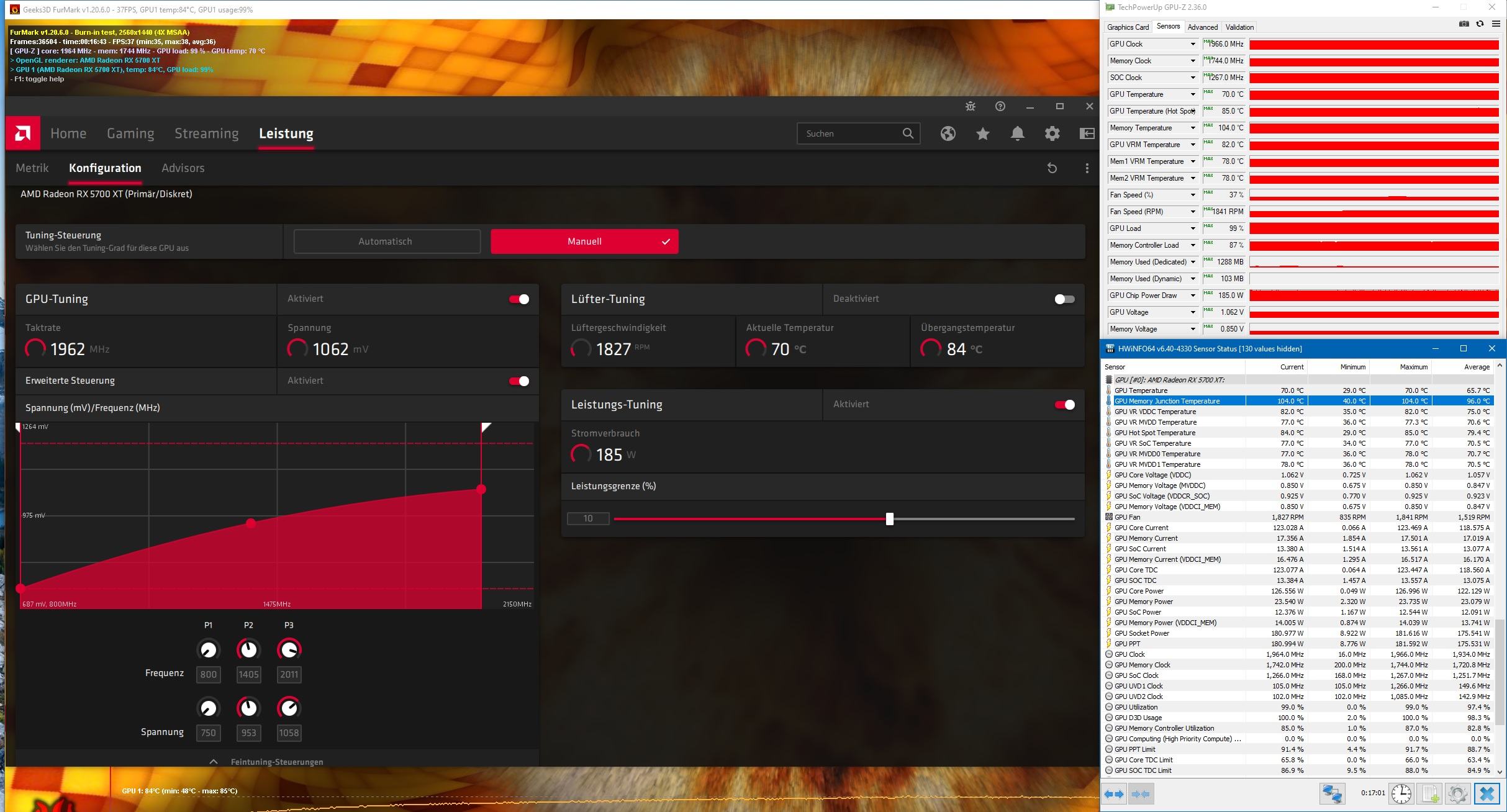1507x812 pixels.
Task: Reset tuning with the undo arrow icon
Action: (1052, 168)
